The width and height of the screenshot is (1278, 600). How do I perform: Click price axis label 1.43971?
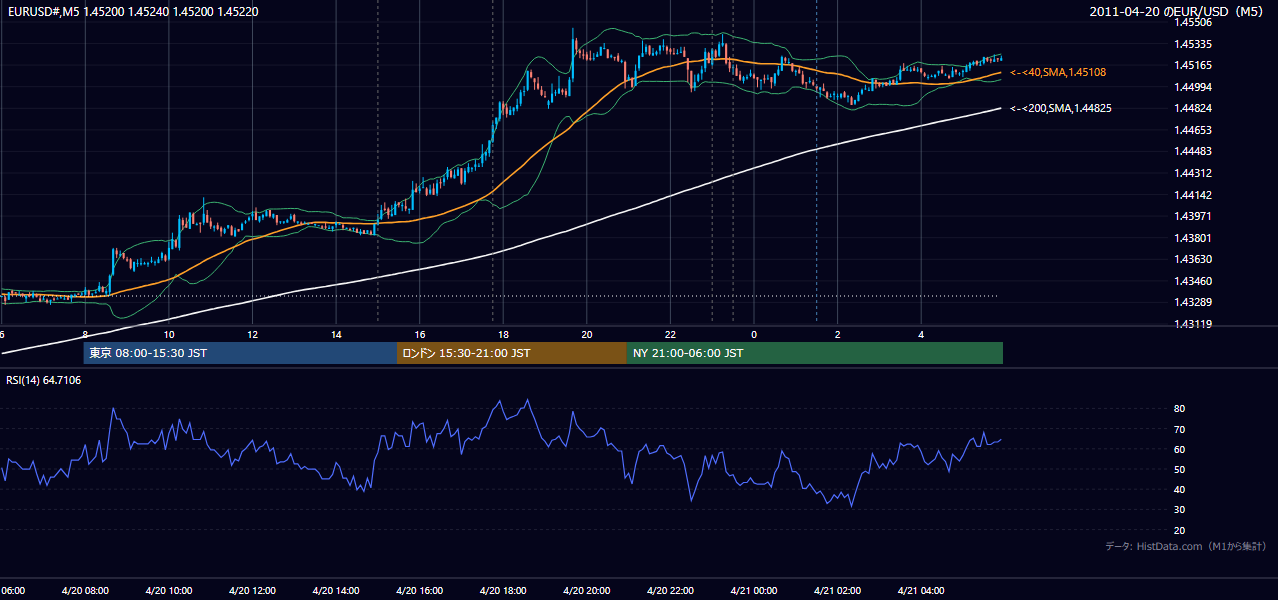(1192, 216)
